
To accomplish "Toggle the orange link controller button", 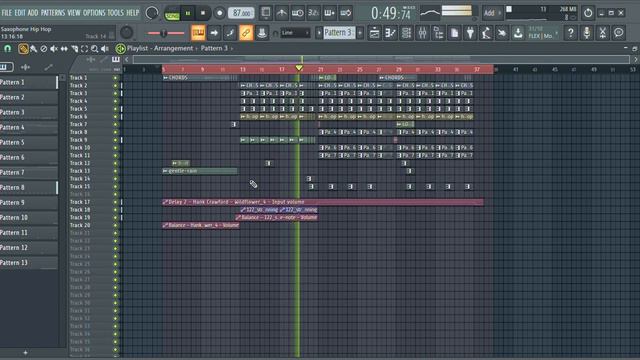I will coord(246,33).
